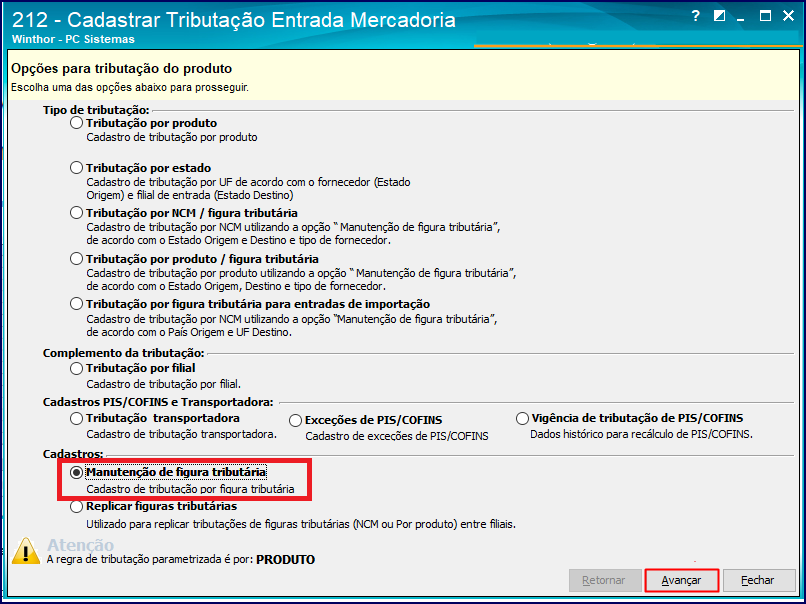This screenshot has height=604, width=806.
Task: Click the yellow warning triangle icon
Action: [25, 551]
